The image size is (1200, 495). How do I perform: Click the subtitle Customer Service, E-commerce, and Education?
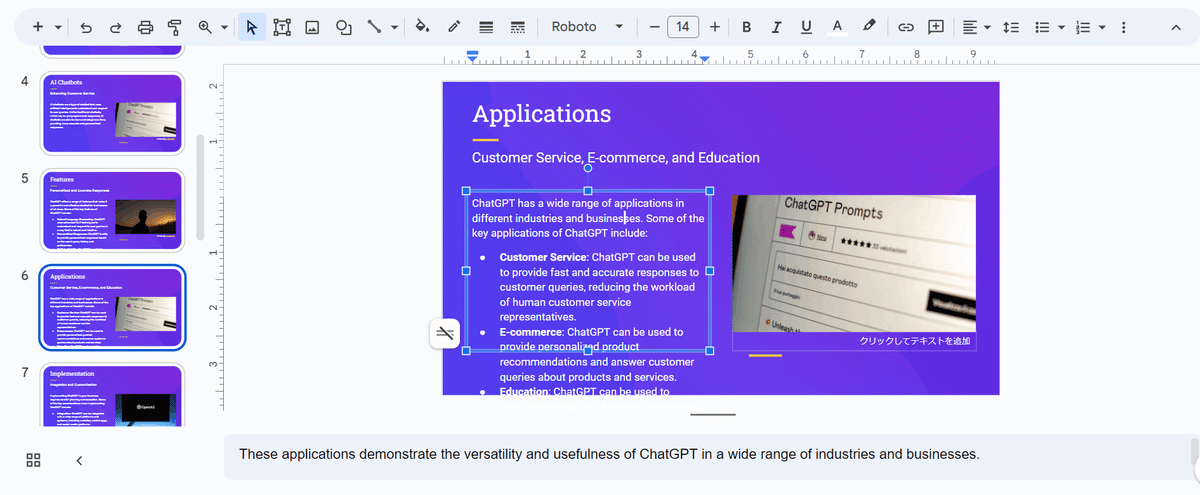(615, 158)
